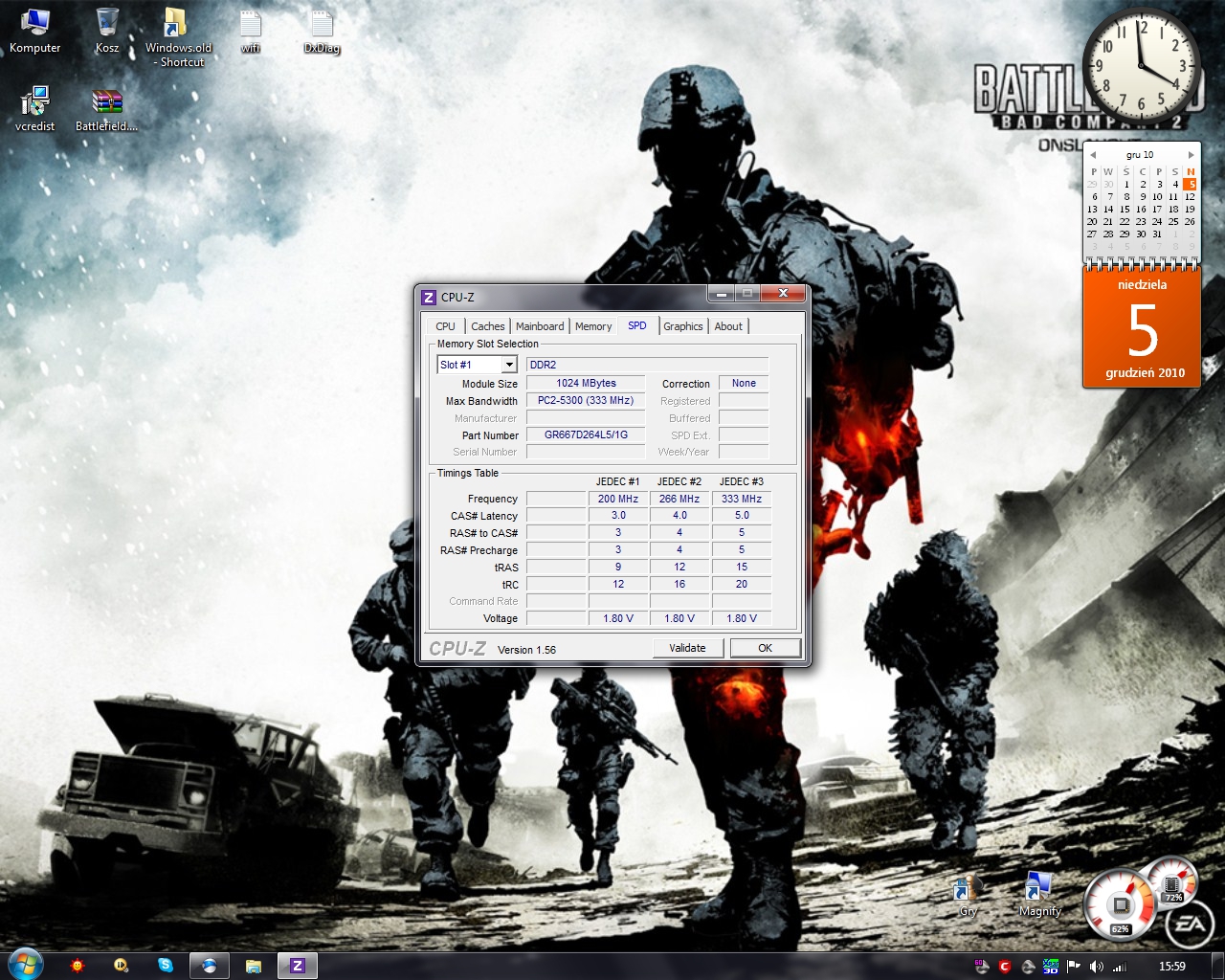Select the Kosz recycle bin icon

(107, 30)
